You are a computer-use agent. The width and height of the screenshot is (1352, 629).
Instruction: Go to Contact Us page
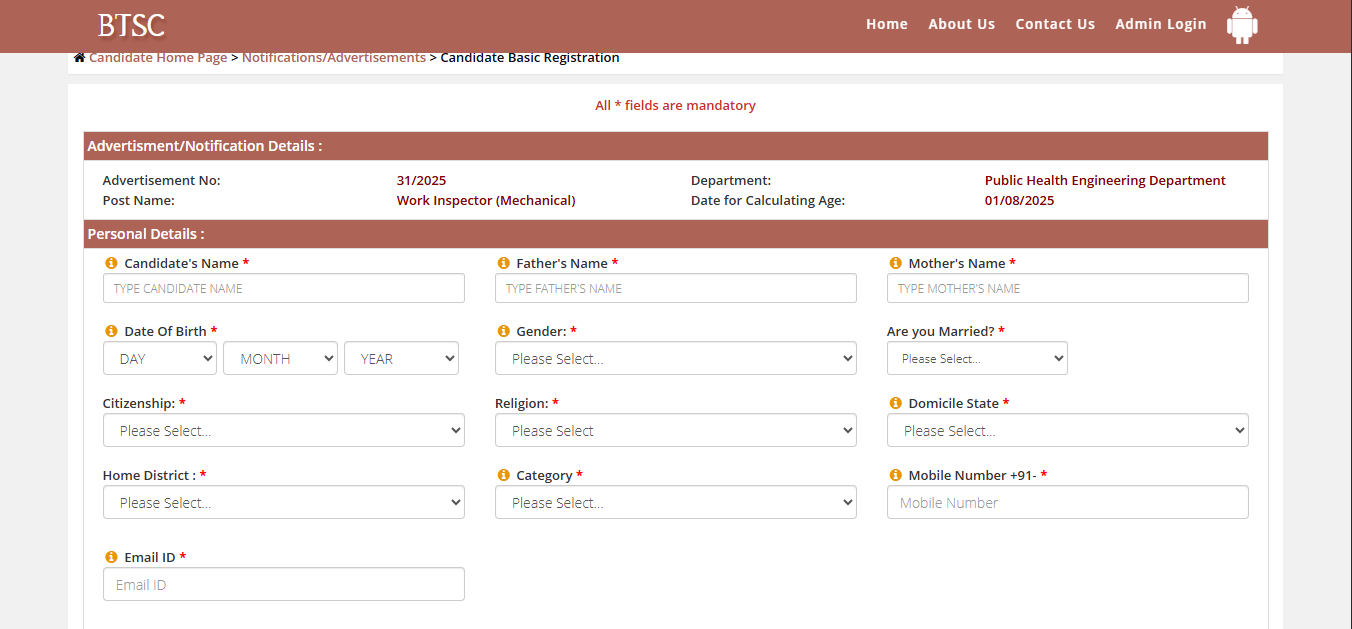(x=1055, y=24)
